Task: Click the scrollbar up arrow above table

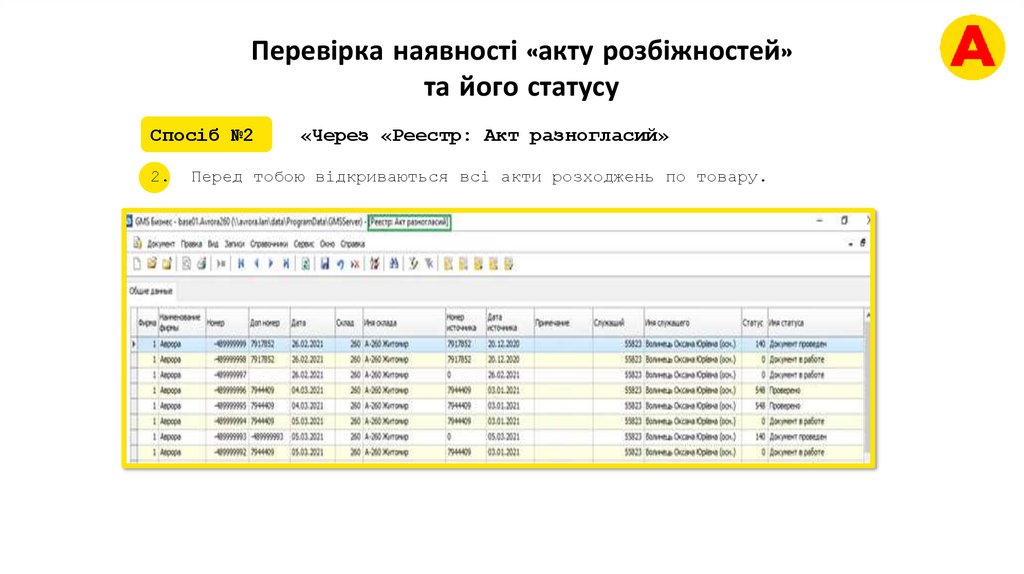Action: click(867, 315)
